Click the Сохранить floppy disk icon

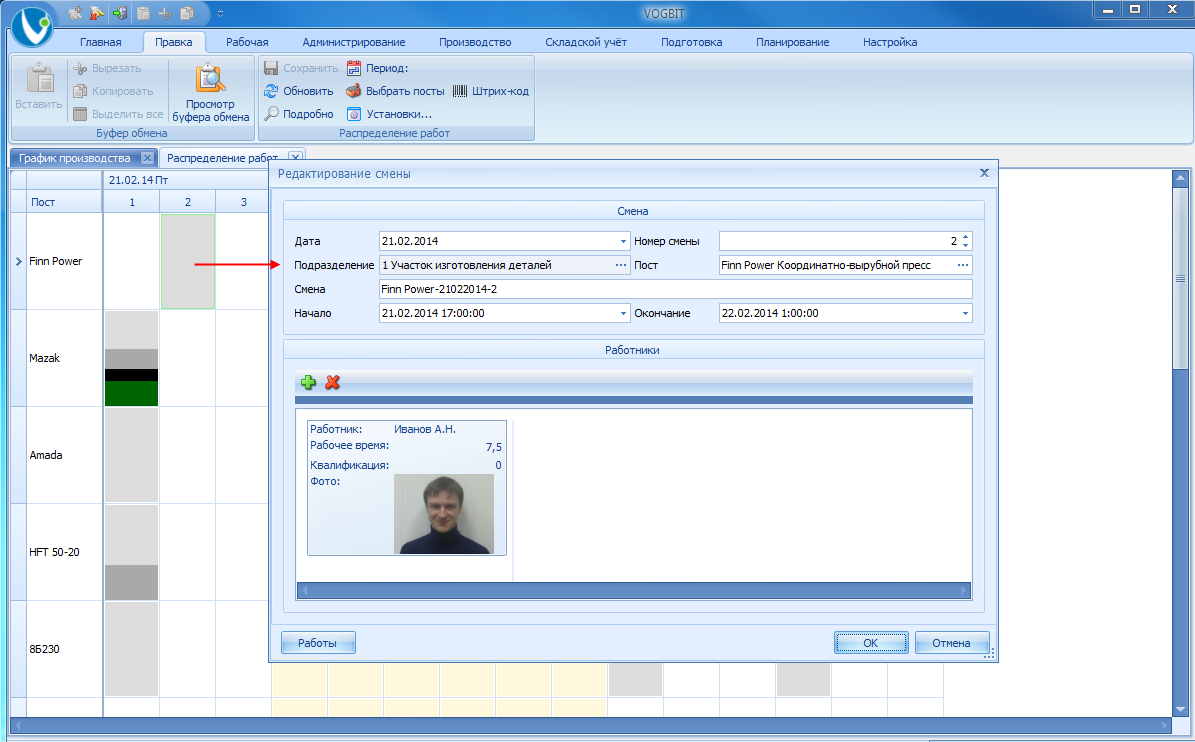coord(271,68)
